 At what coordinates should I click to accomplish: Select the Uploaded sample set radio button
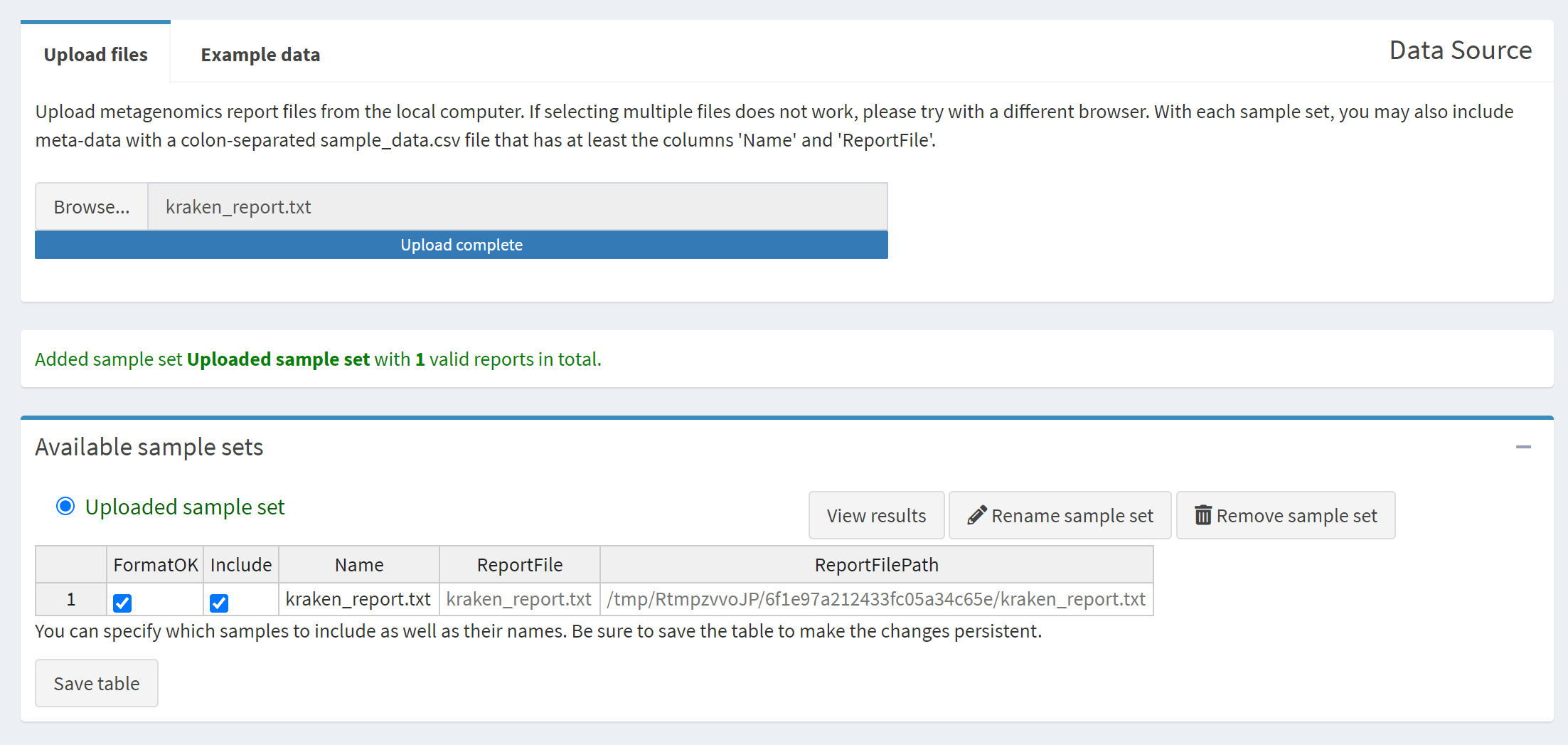[x=65, y=507]
